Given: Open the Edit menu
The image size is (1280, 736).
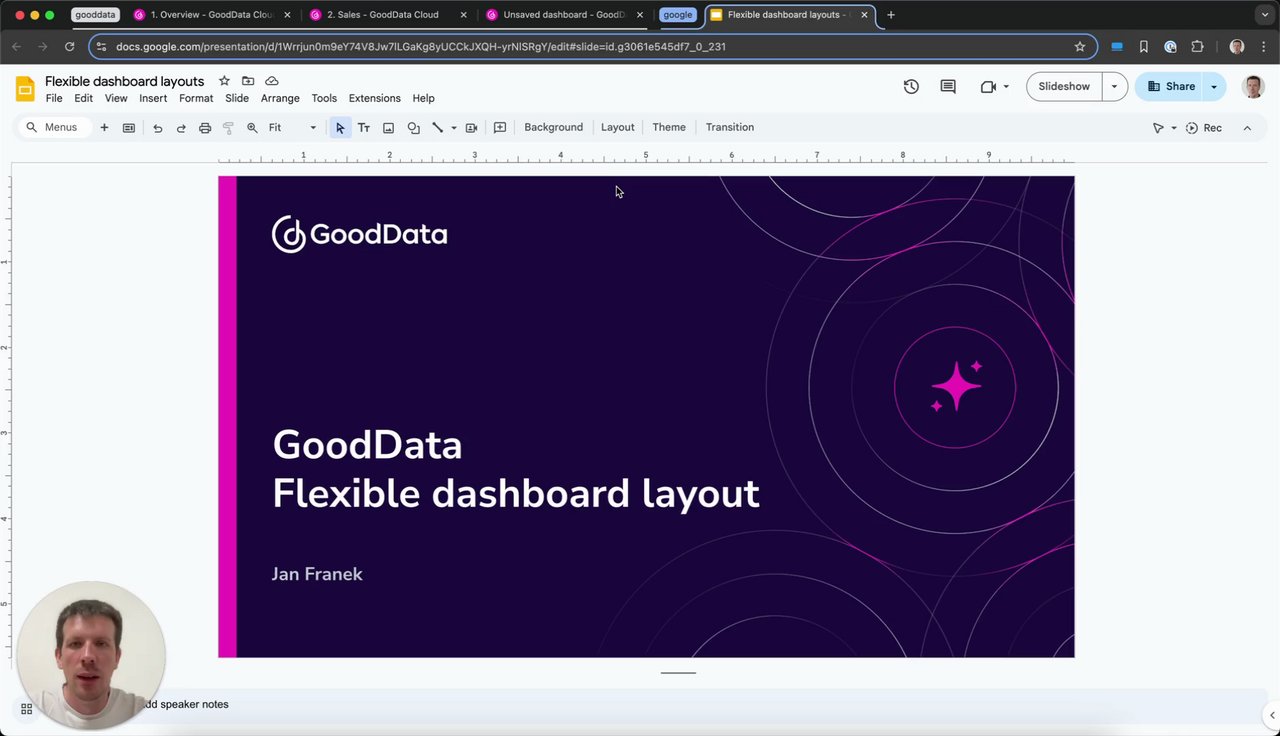Looking at the screenshot, I should click(83, 98).
